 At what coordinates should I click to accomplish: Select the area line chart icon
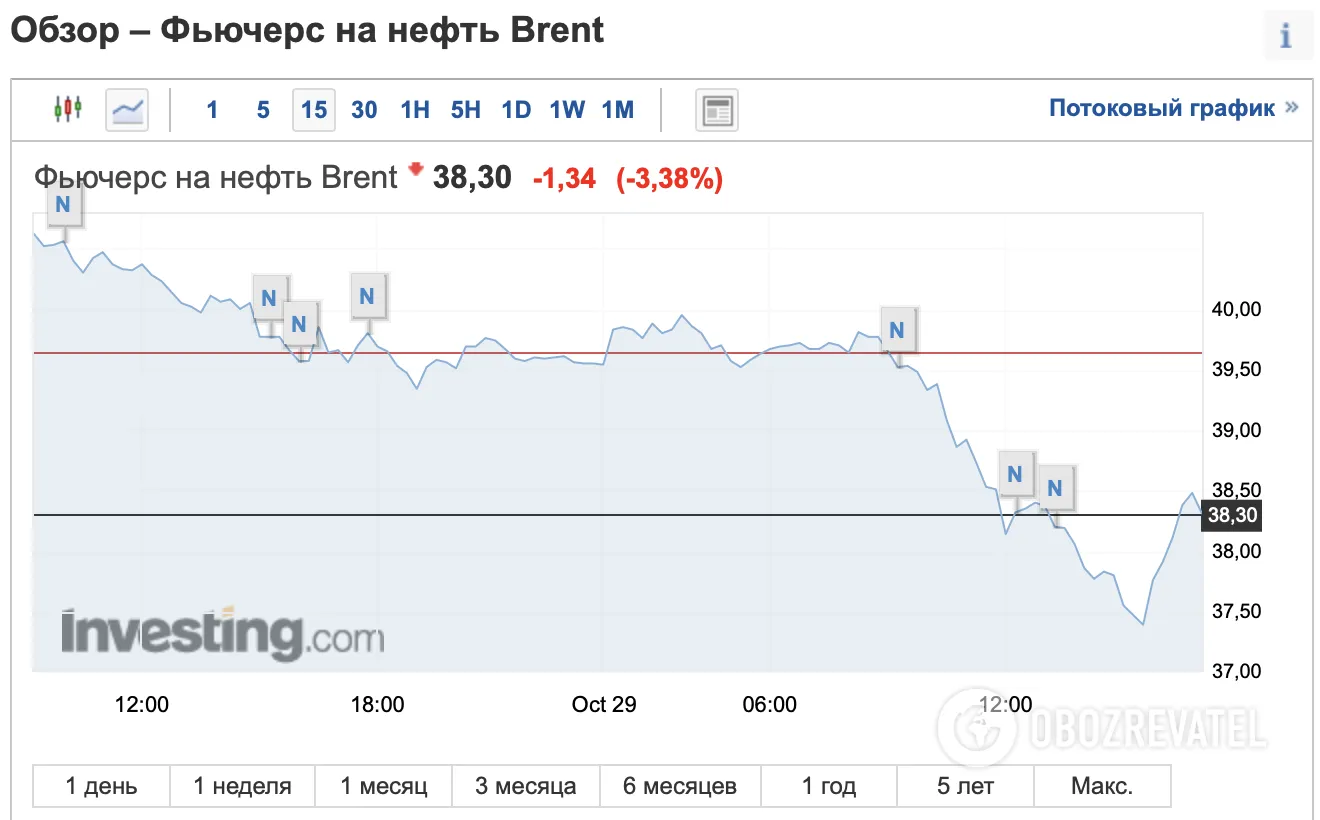pyautogui.click(x=127, y=109)
